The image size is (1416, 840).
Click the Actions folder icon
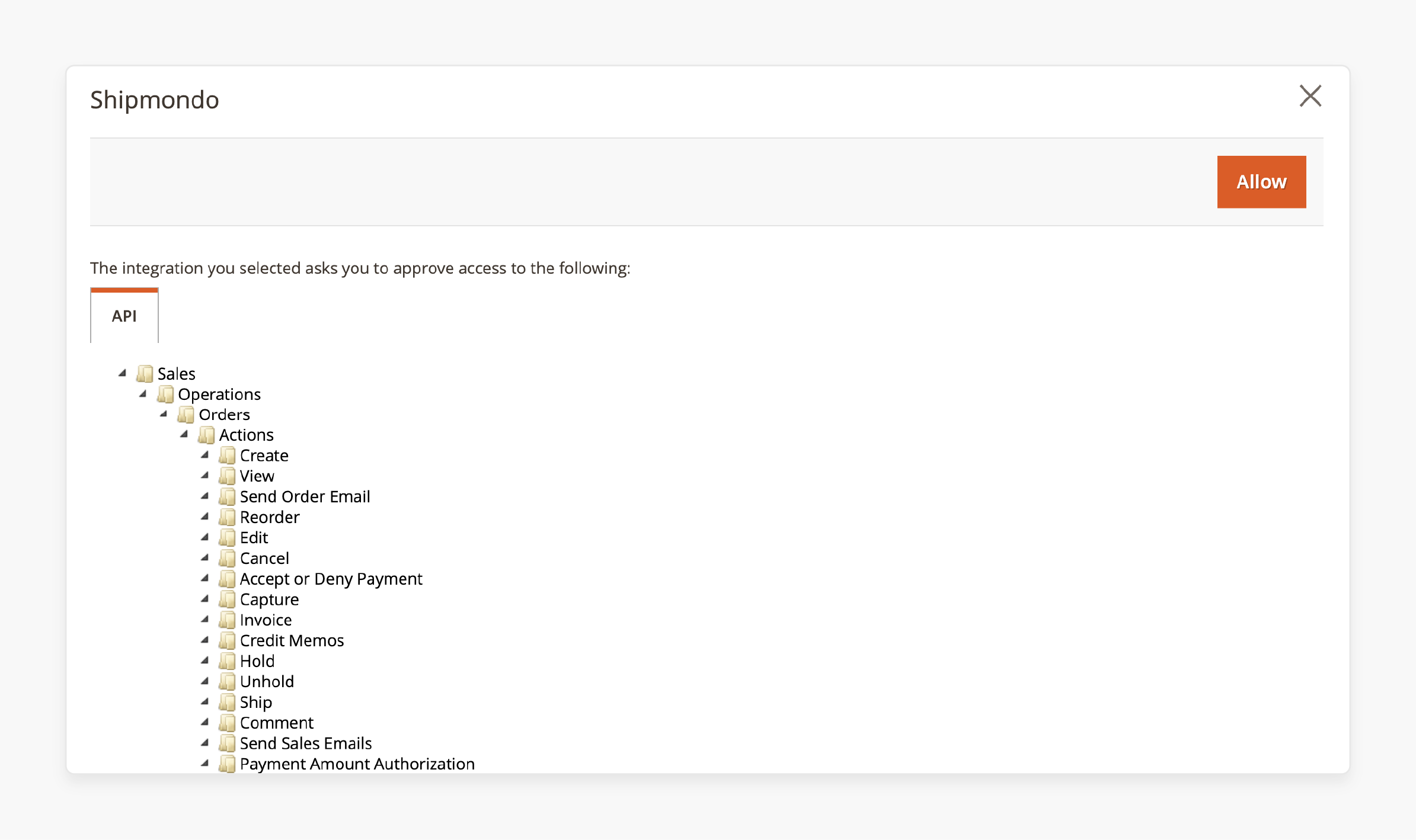(x=206, y=435)
